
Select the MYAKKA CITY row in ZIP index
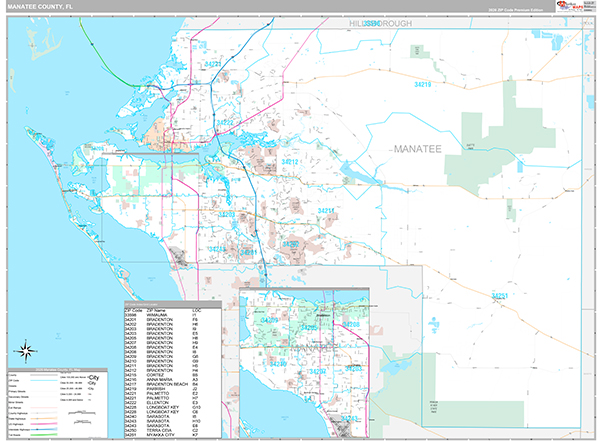163,437
